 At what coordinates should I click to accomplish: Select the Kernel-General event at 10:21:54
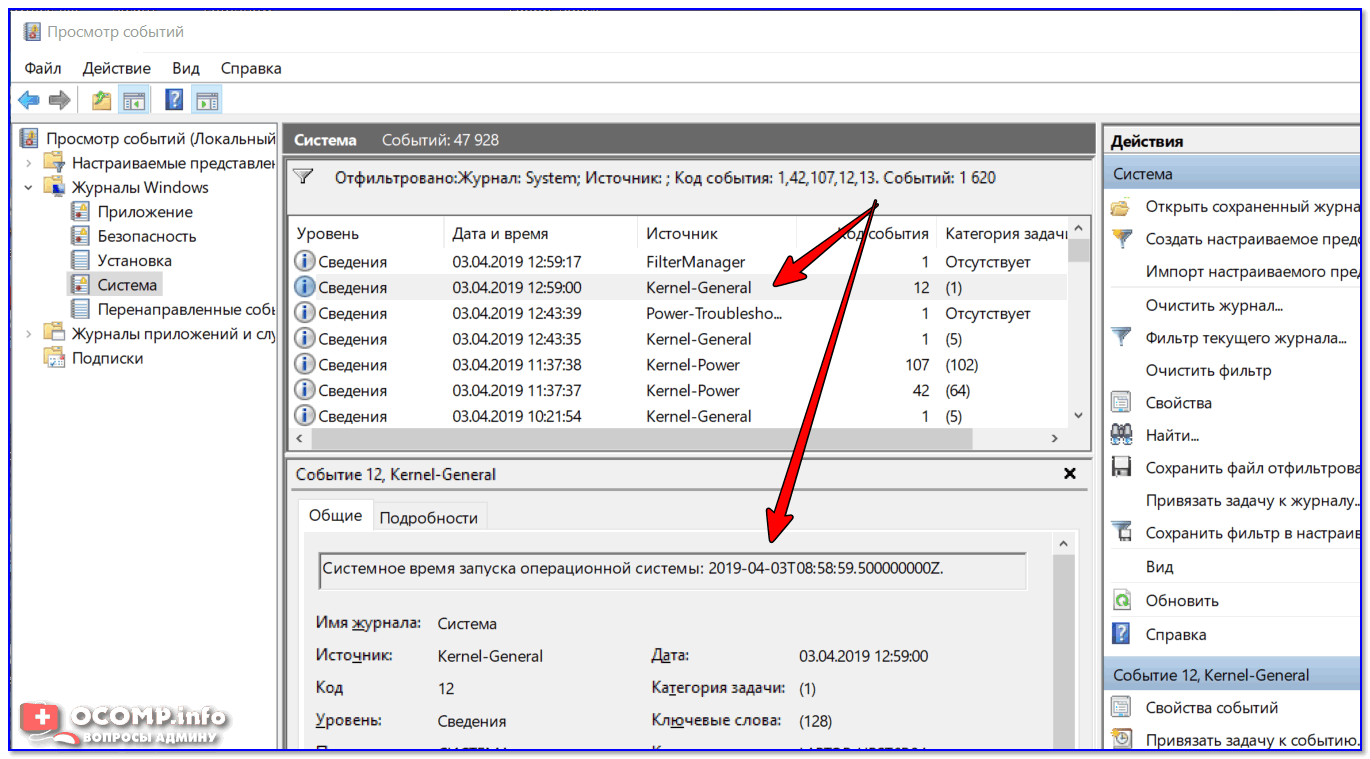tap(678, 416)
